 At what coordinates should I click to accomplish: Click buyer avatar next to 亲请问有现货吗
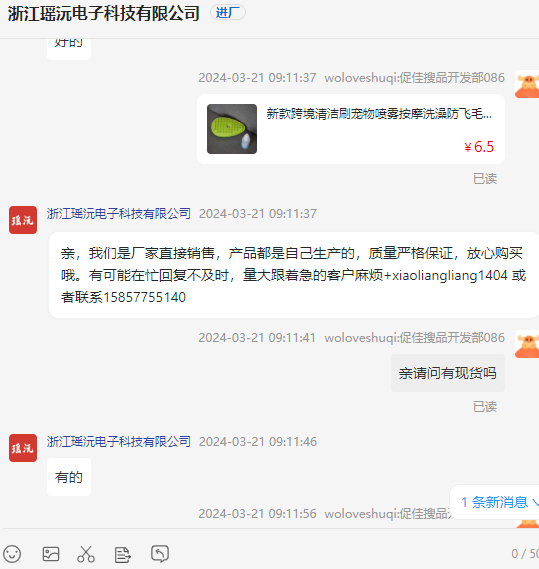[527, 344]
